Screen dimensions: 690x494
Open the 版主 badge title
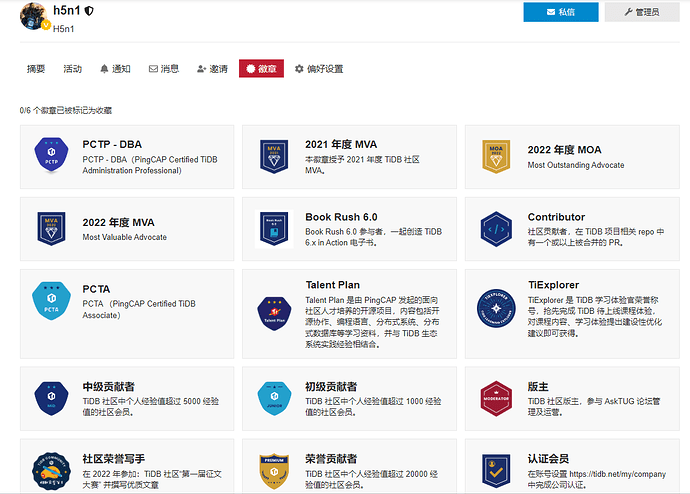point(538,387)
